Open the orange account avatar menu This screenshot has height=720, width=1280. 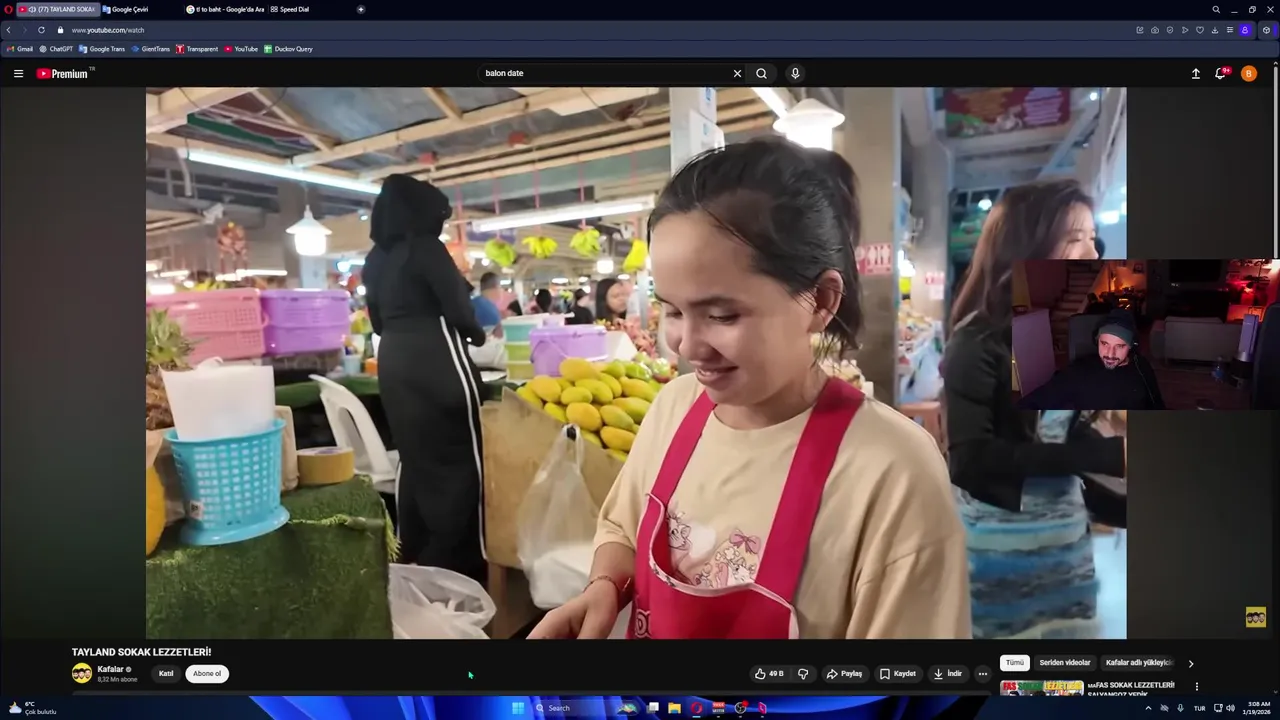point(1248,73)
